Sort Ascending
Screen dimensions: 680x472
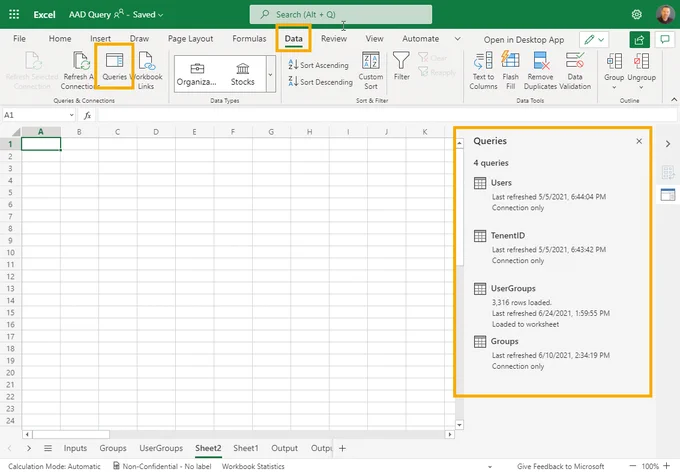(x=318, y=65)
